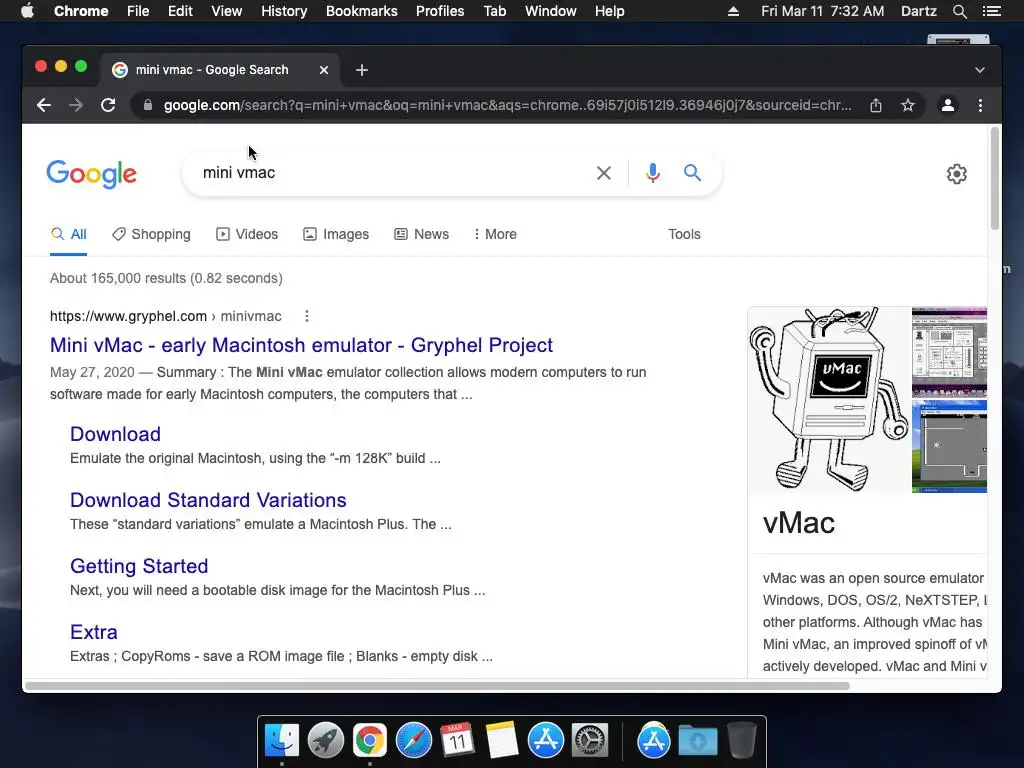Image resolution: width=1024 pixels, height=768 pixels.
Task: Expand the More search categories menu
Action: tap(495, 234)
